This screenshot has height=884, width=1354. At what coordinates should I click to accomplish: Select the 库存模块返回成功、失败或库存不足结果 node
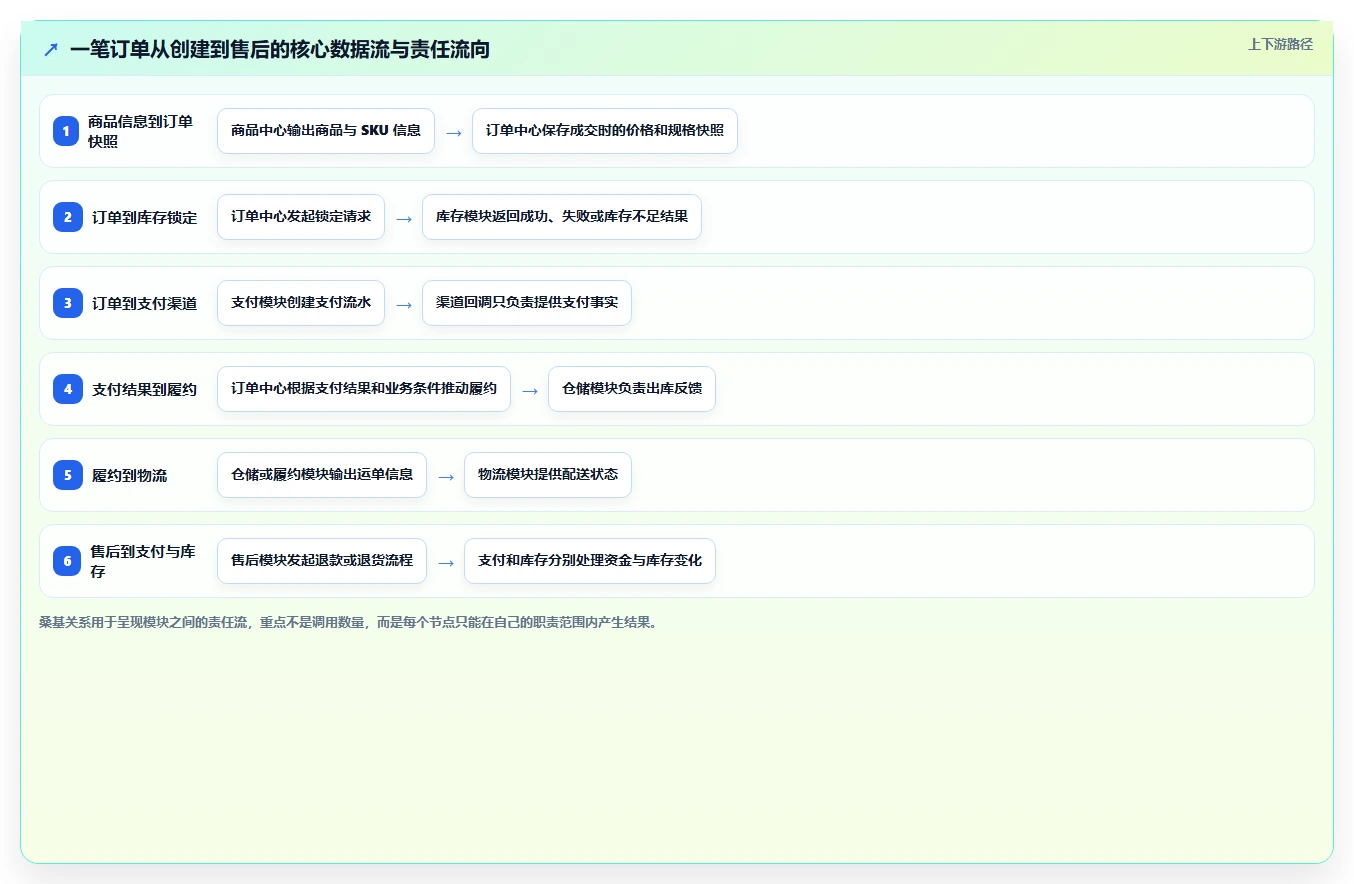tap(562, 217)
